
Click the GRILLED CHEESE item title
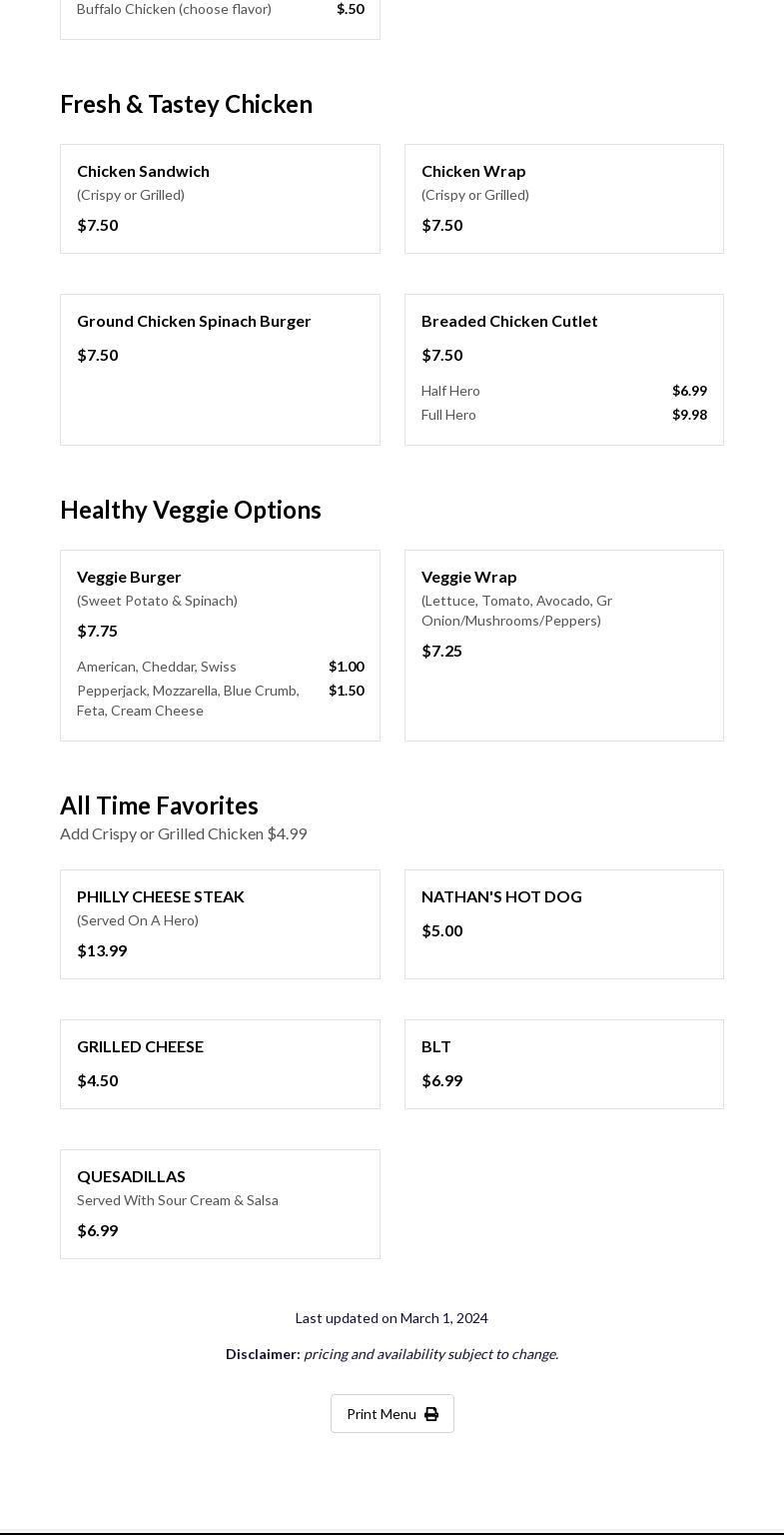[x=140, y=1046]
